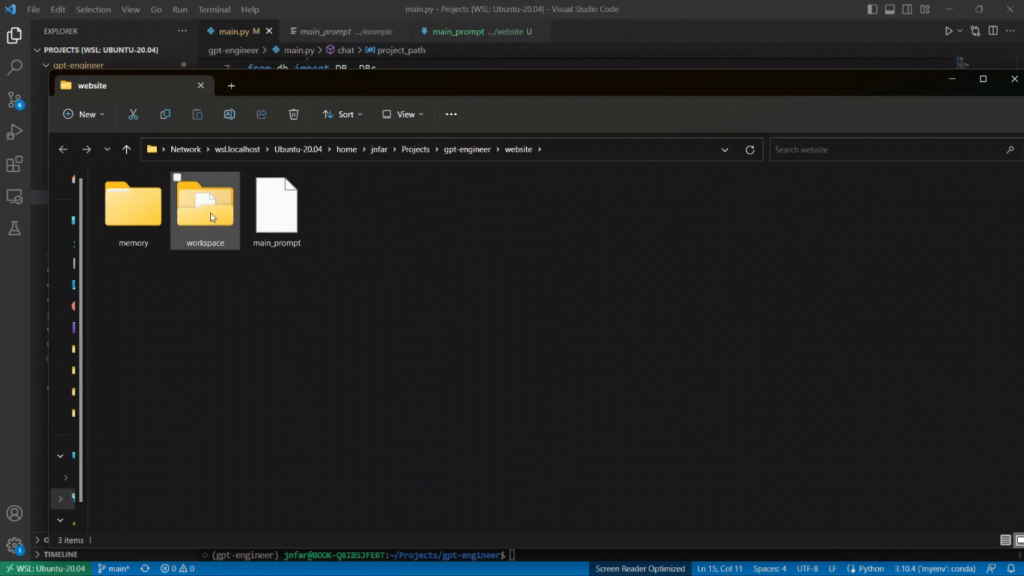1024x576 pixels.
Task: Tick the workspace folder selection checkbox
Action: pyautogui.click(x=178, y=178)
